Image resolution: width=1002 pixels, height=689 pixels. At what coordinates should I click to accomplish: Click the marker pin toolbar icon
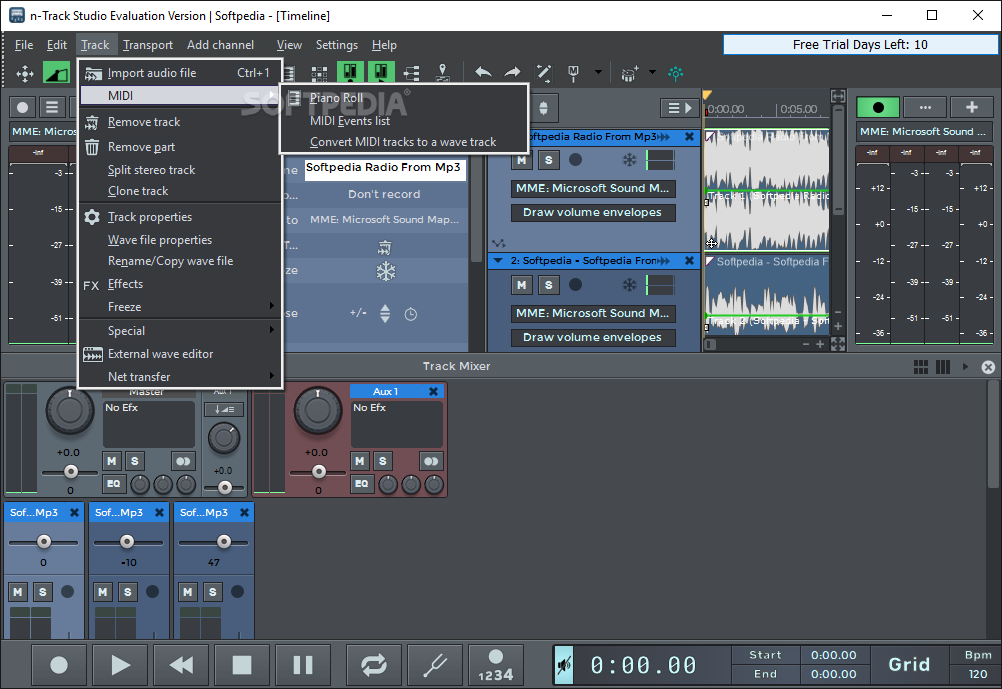[x=442, y=74]
